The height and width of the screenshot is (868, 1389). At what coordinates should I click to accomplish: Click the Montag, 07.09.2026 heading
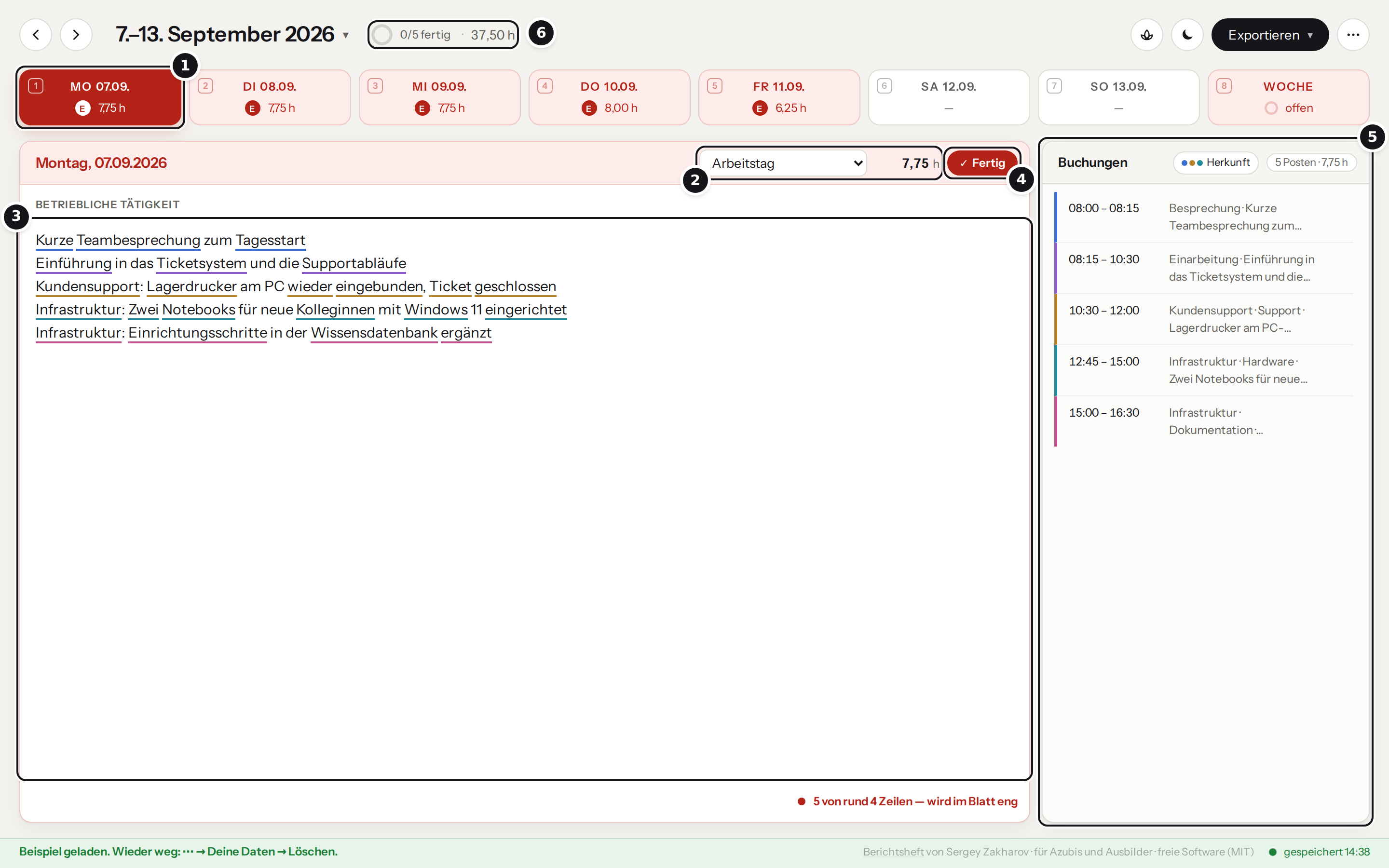point(101,163)
